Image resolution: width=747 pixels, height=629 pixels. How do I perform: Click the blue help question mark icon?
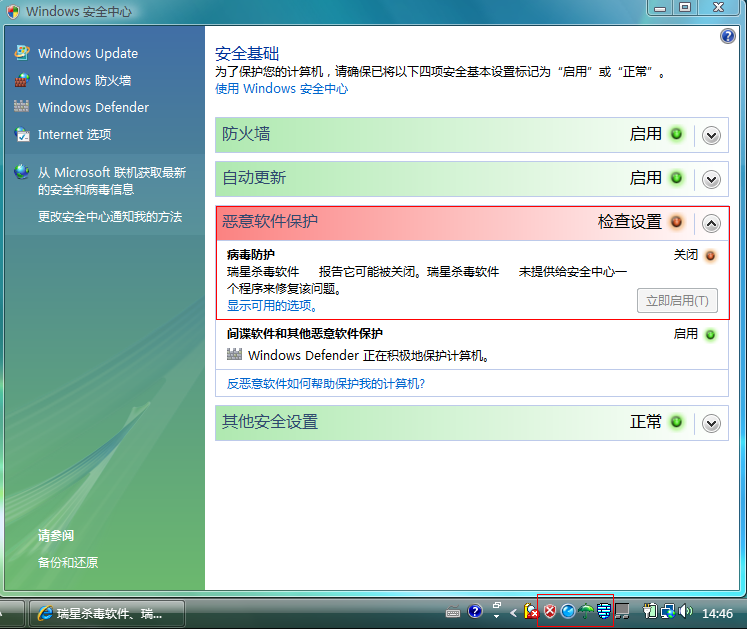(727, 36)
